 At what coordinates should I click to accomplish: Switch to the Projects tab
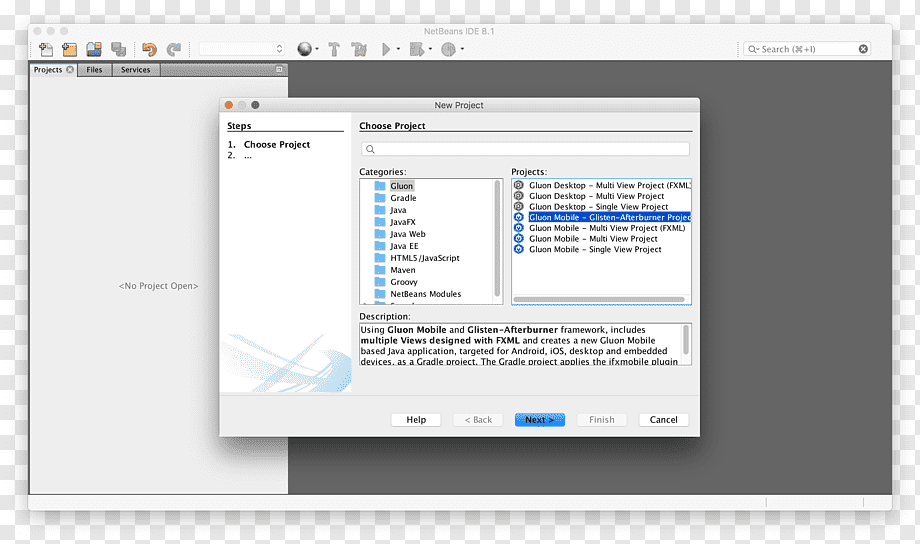point(48,70)
